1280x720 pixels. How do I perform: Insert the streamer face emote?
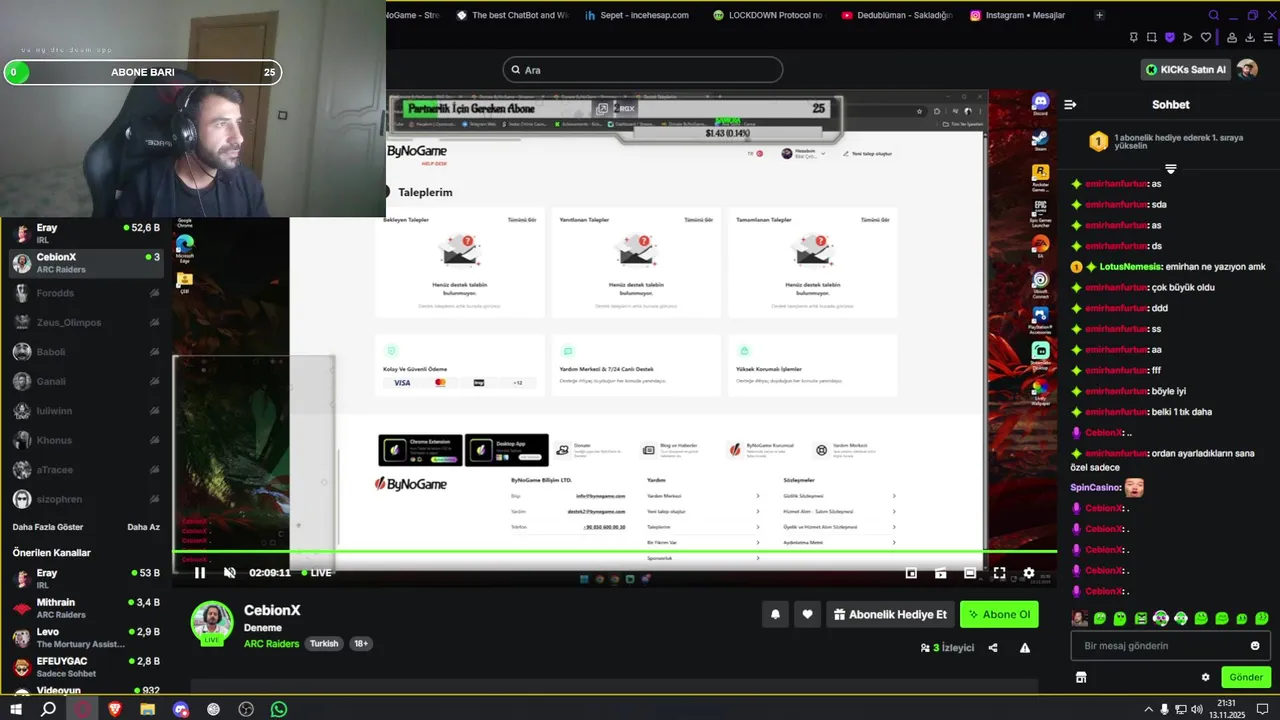coord(1079,619)
